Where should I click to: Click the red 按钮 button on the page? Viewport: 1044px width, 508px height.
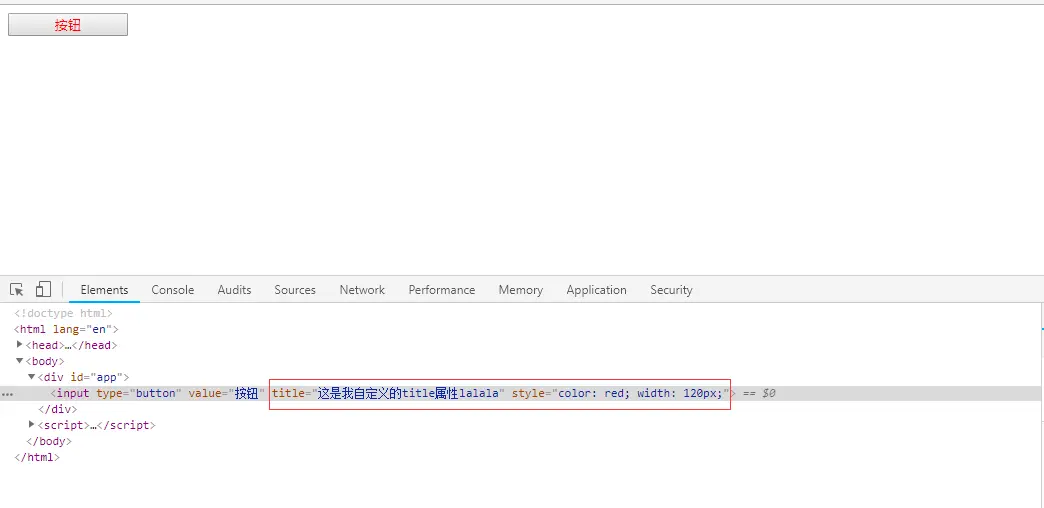click(68, 25)
